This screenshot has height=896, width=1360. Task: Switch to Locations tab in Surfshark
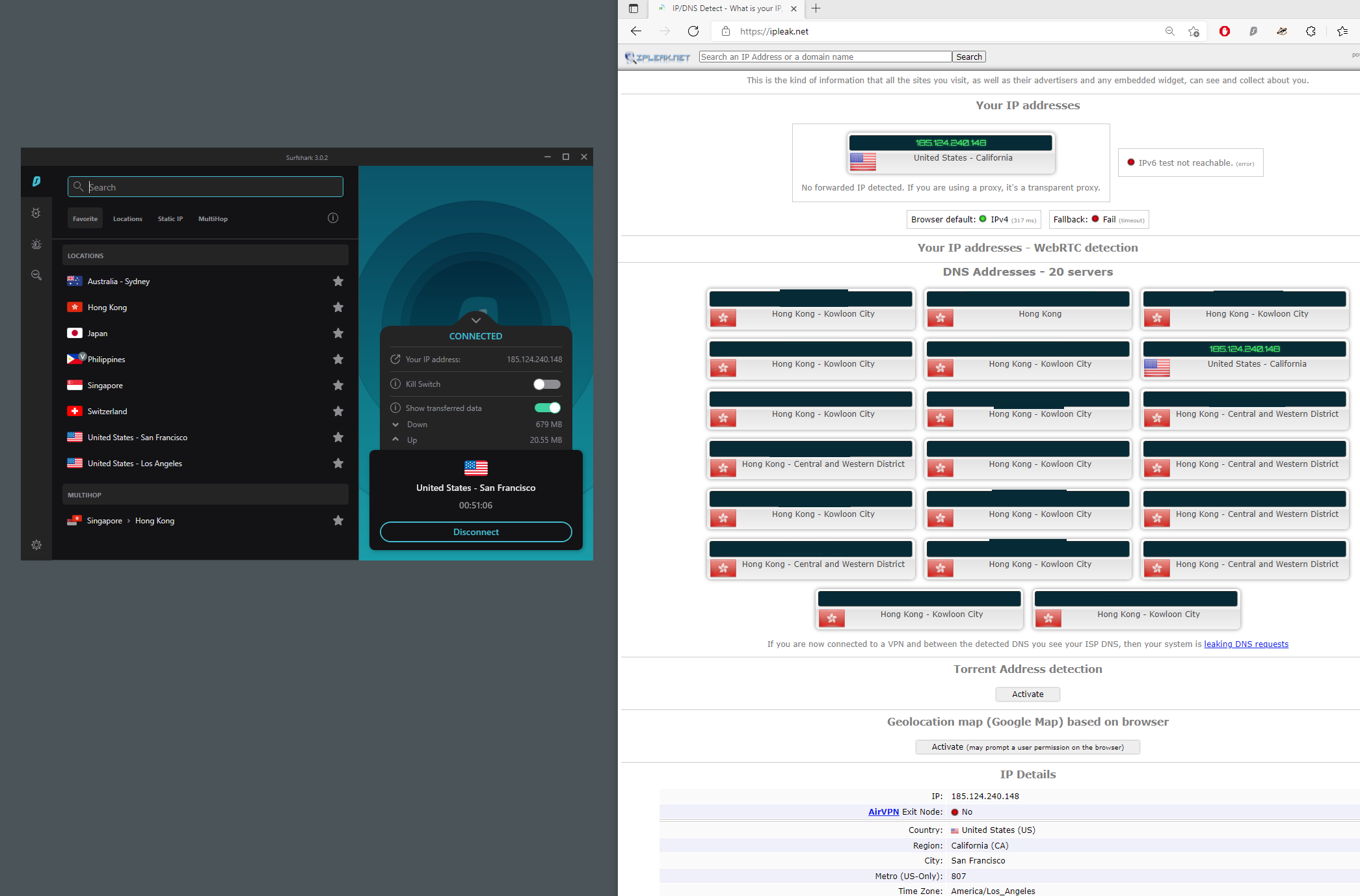coord(127,218)
